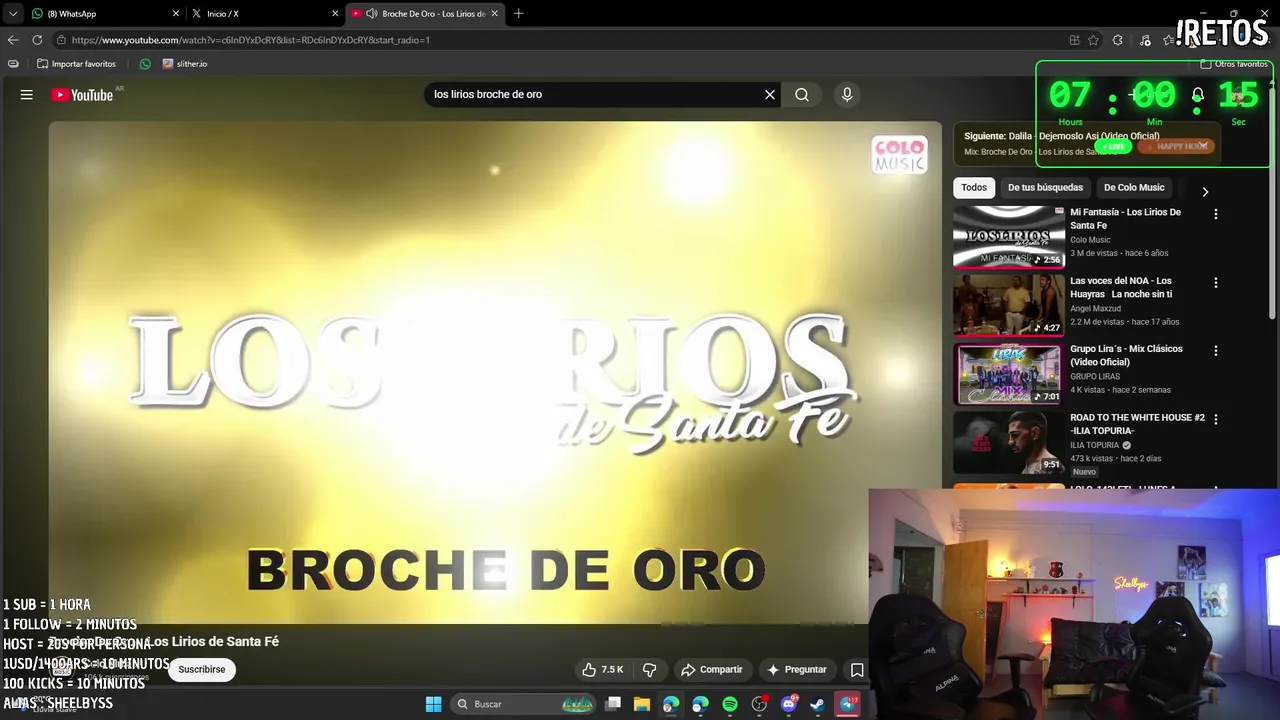The width and height of the screenshot is (1280, 720).
Task: Close the WhatsApp tab
Action: point(176,14)
